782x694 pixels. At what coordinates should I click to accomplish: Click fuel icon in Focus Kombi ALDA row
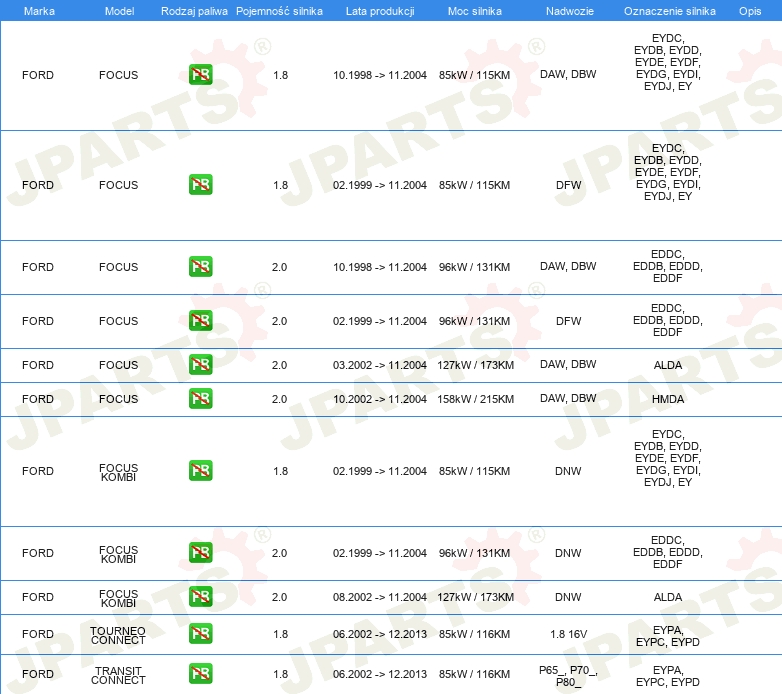(x=200, y=596)
